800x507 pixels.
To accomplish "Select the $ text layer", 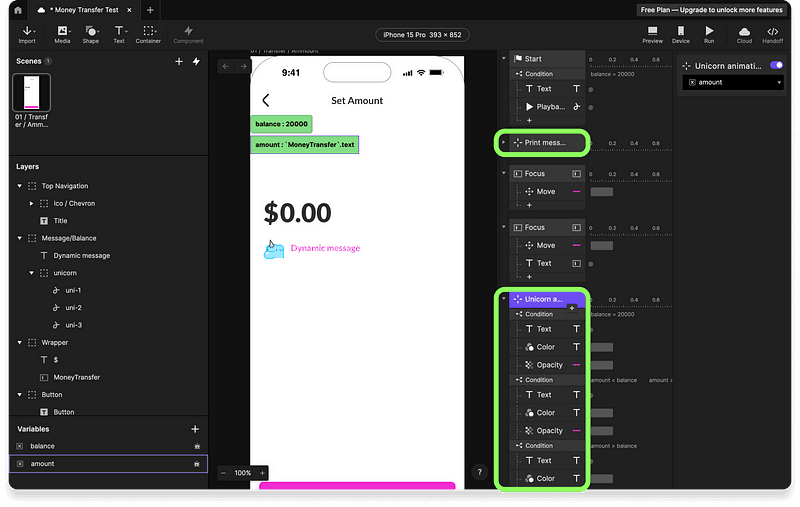I will [56, 360].
